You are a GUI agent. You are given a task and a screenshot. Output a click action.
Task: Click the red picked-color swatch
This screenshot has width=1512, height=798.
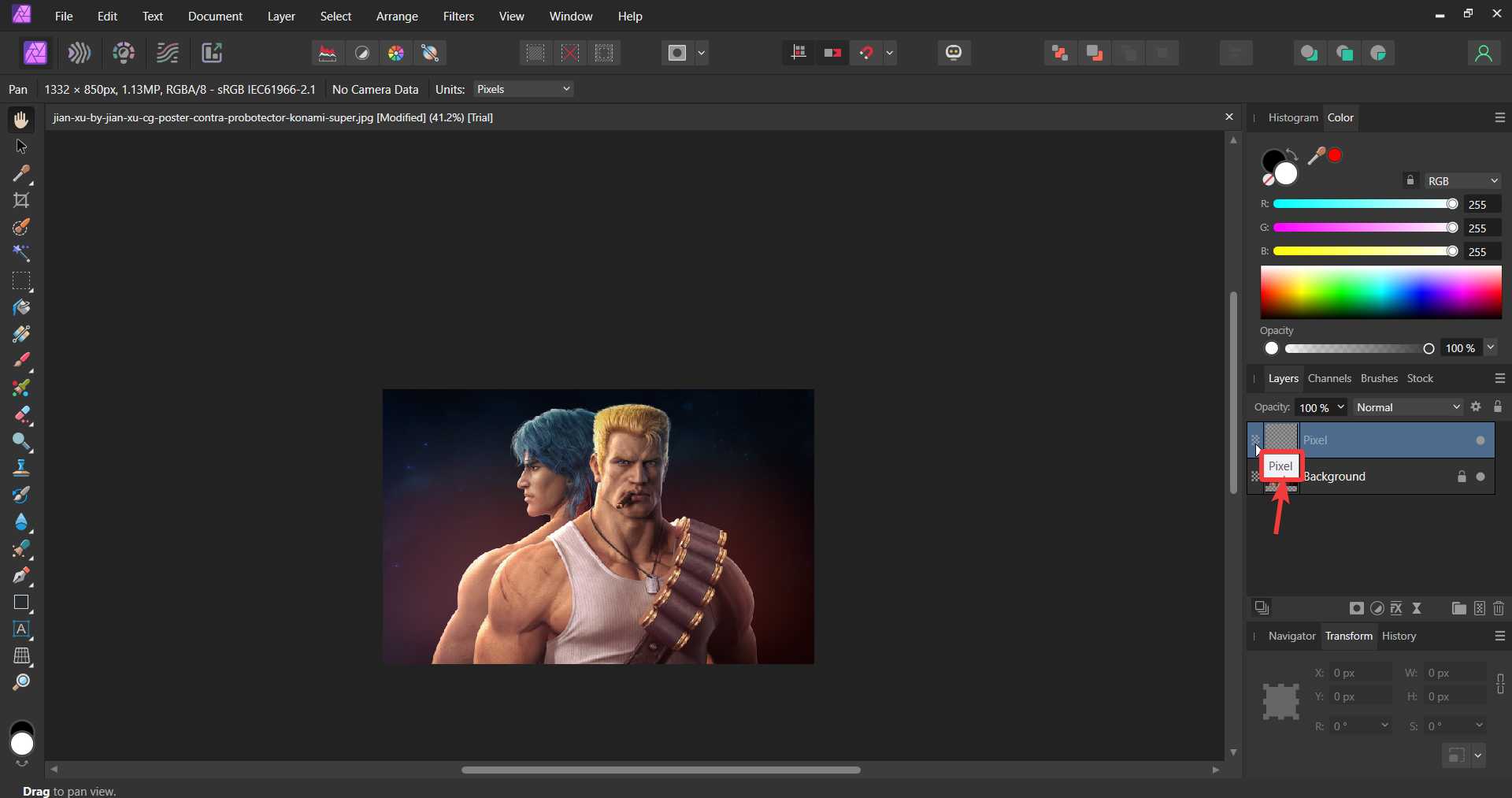click(x=1335, y=155)
